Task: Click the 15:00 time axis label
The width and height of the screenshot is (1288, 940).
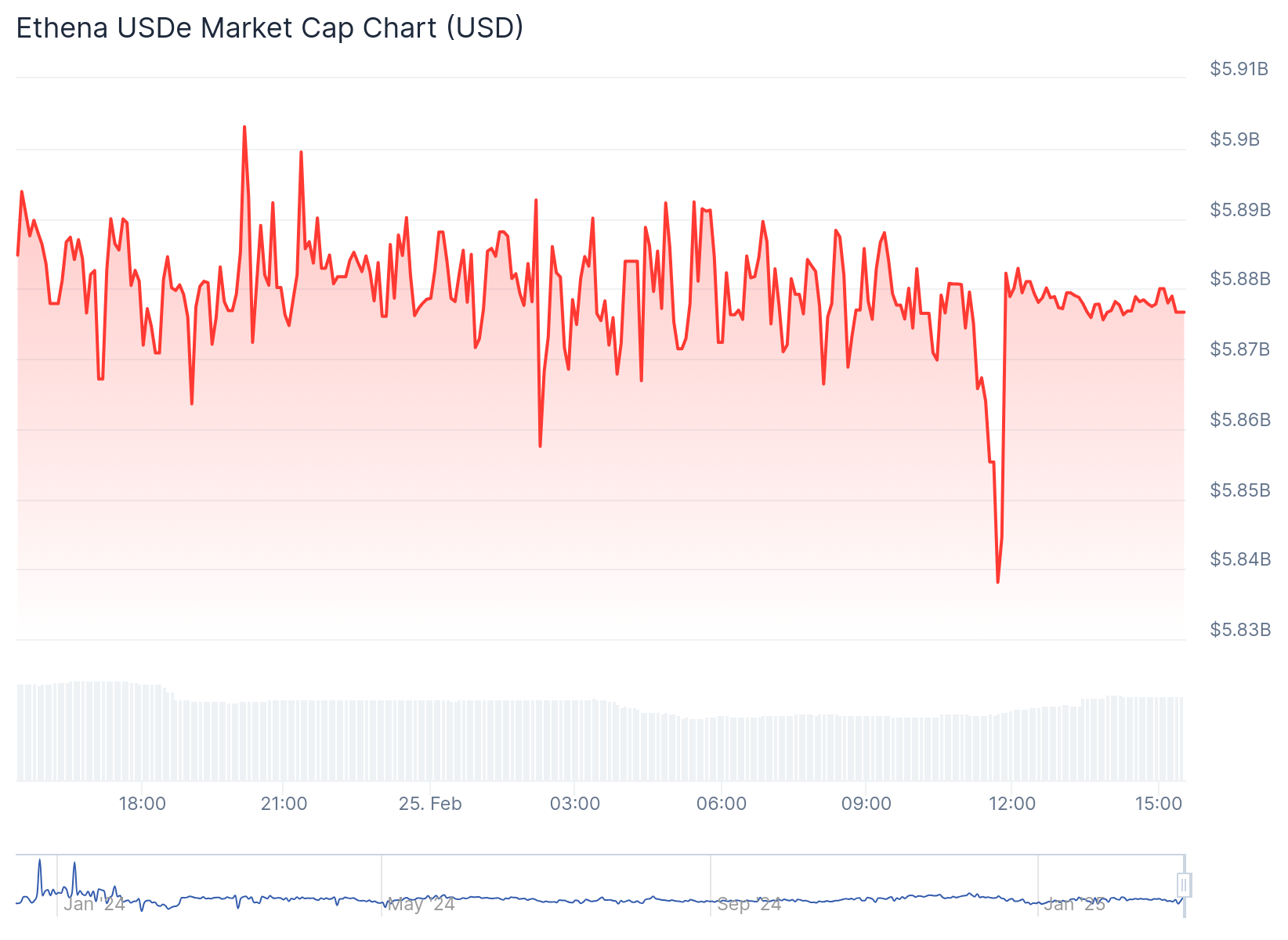Action: point(1158,804)
